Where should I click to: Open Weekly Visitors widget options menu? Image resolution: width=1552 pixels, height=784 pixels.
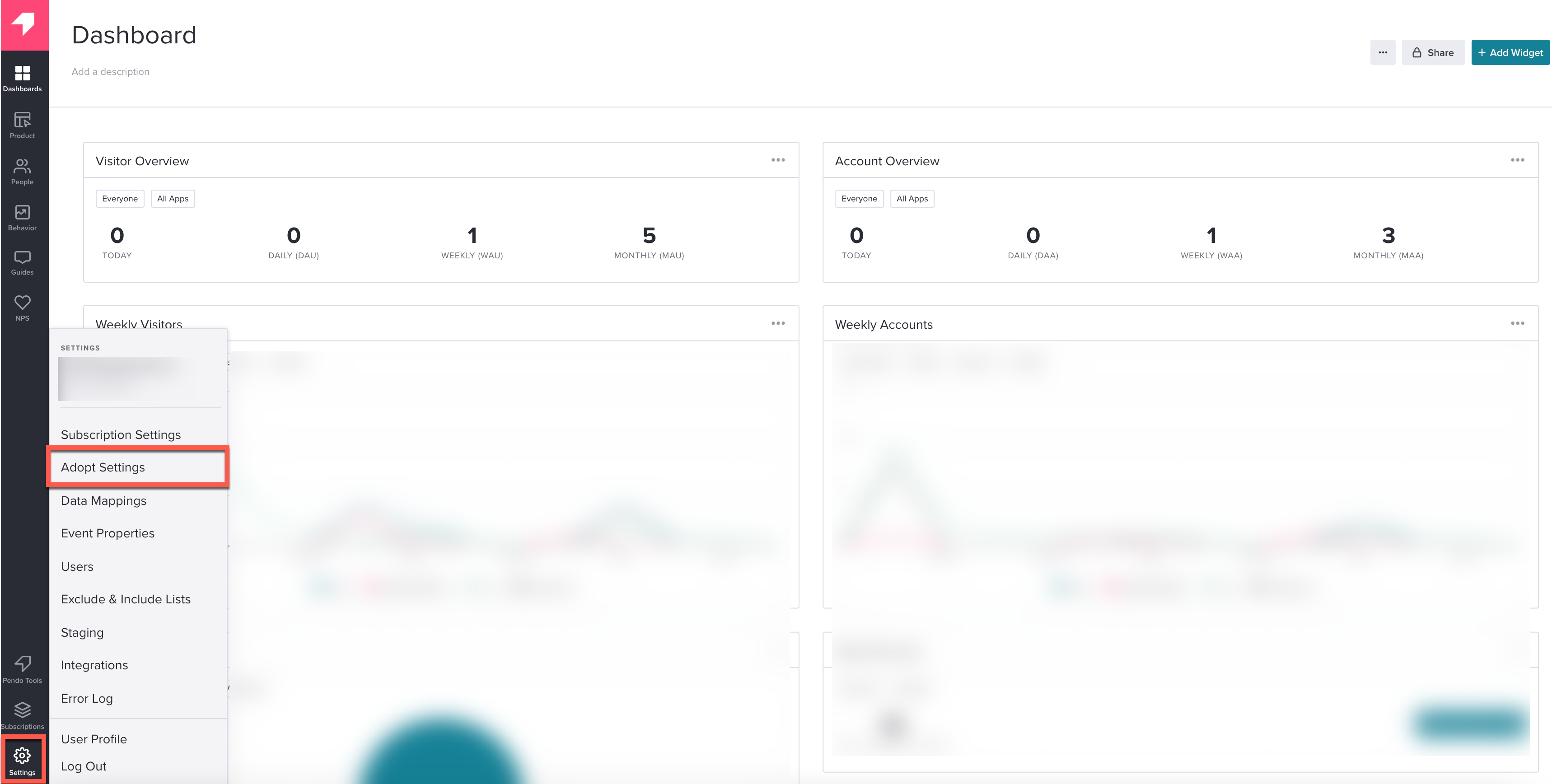point(778,324)
